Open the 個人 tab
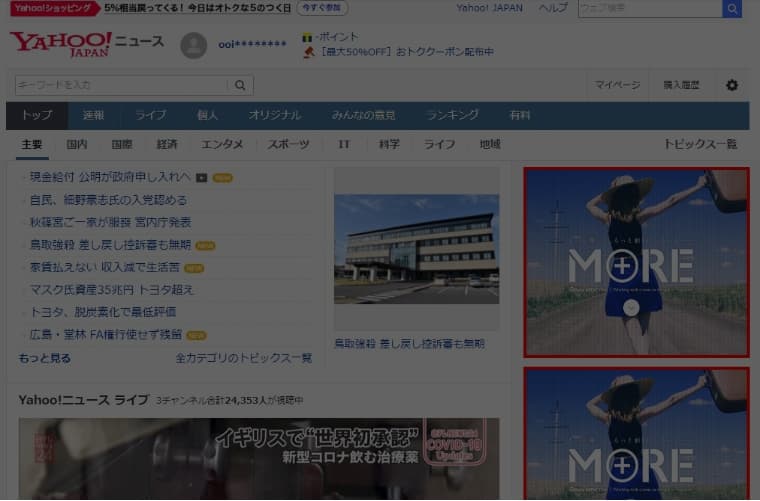The width and height of the screenshot is (760, 501). pos(207,115)
